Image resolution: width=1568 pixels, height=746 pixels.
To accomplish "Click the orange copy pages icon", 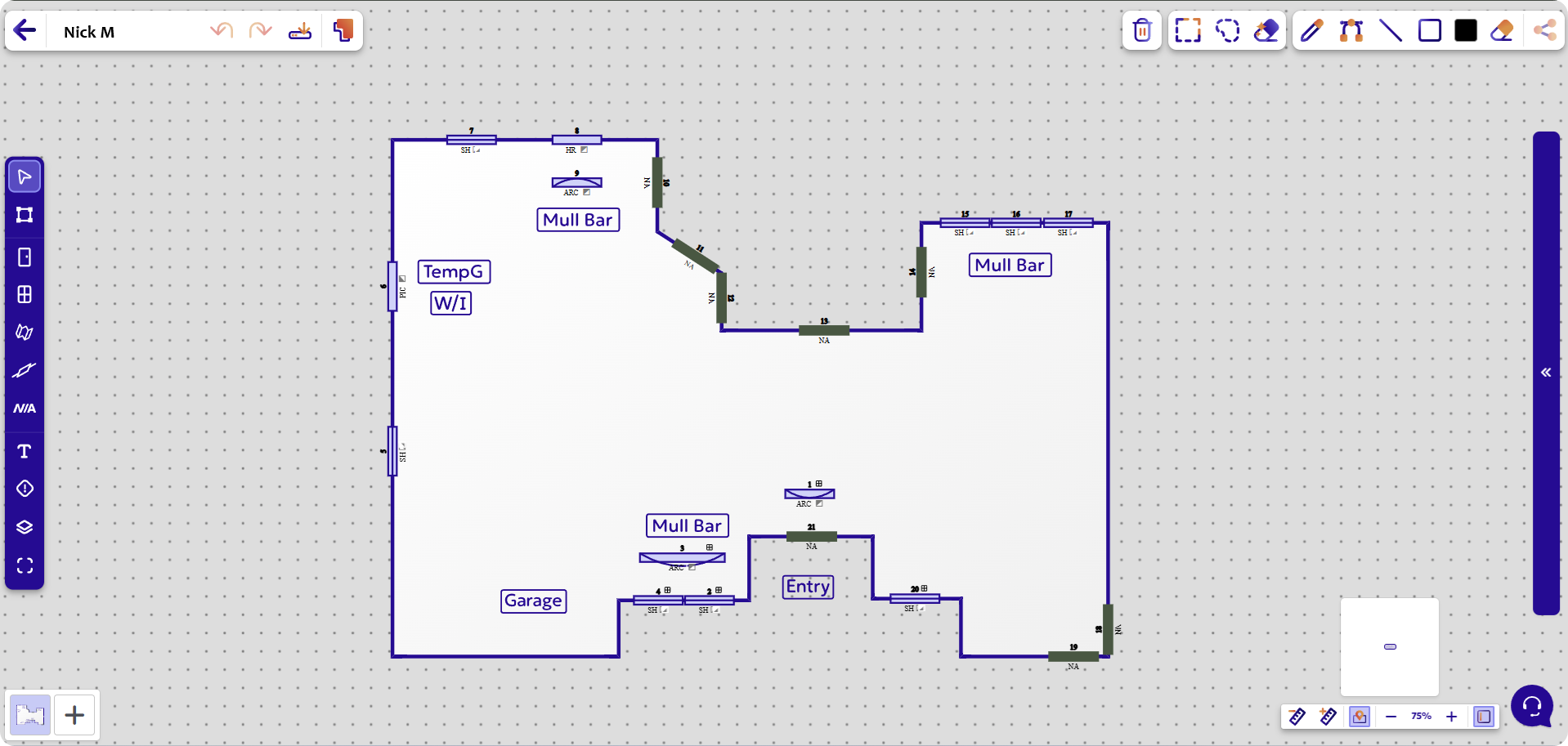I will coord(343,31).
